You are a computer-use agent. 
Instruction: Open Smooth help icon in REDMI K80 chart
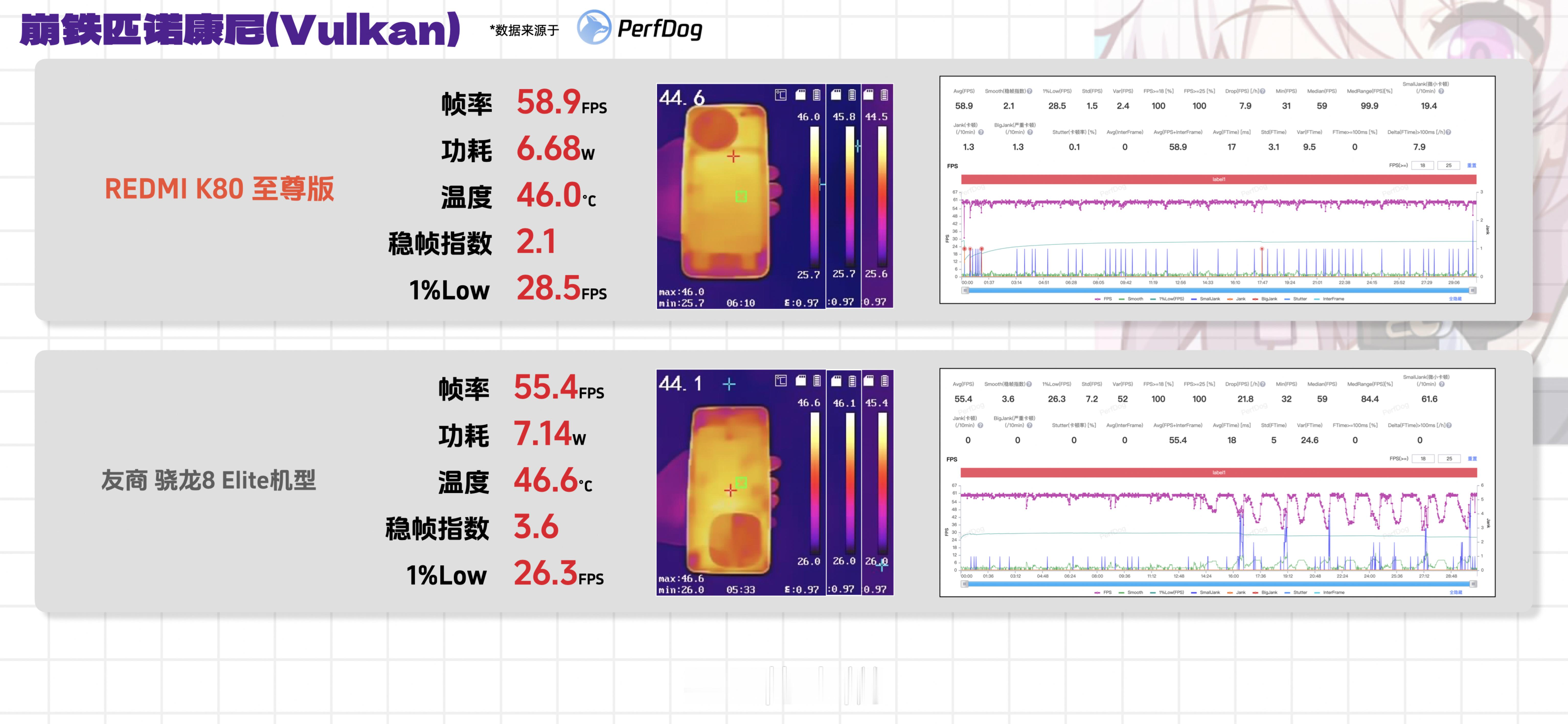[x=1029, y=91]
